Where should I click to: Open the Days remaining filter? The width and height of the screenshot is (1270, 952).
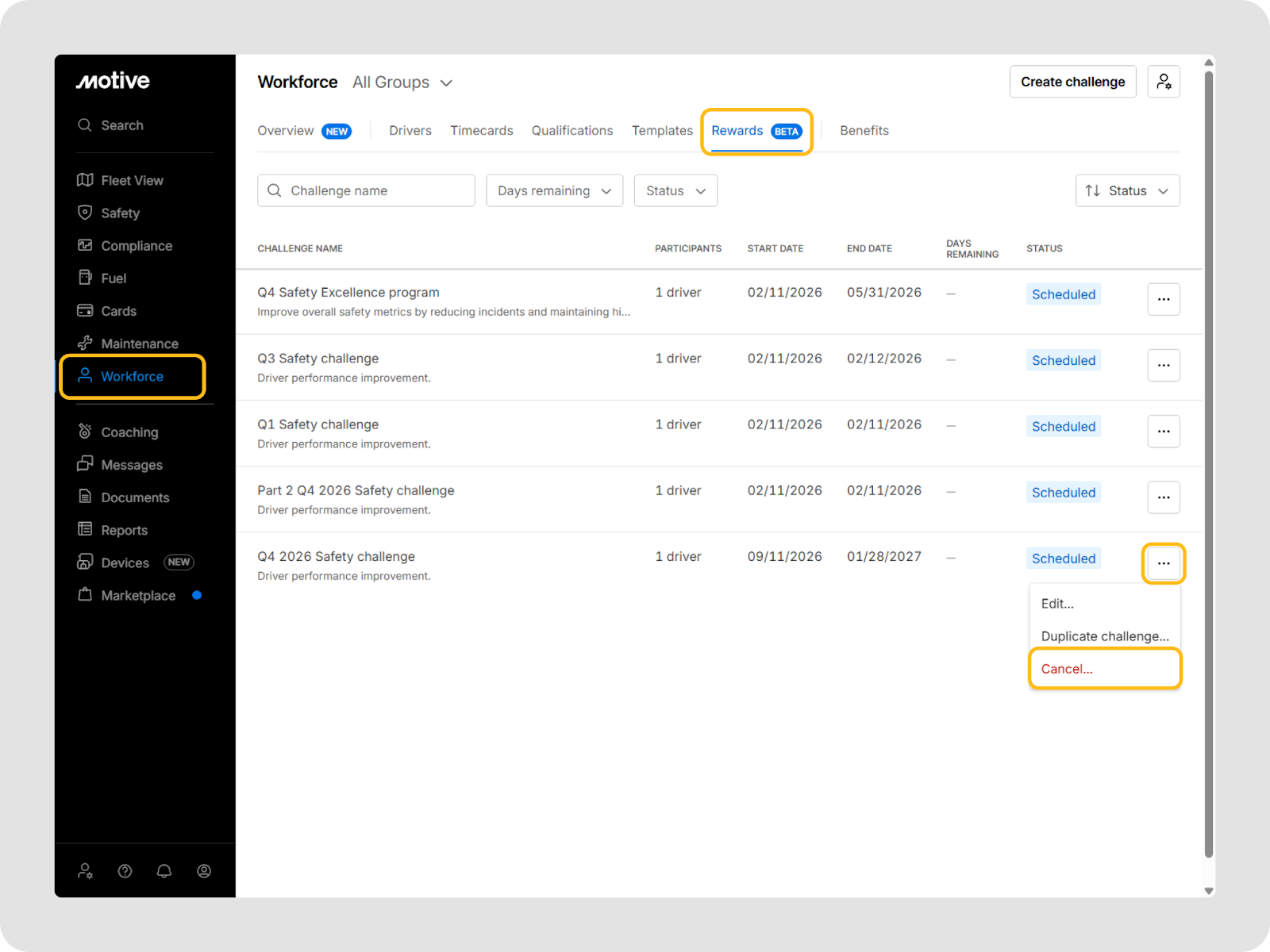coord(554,190)
